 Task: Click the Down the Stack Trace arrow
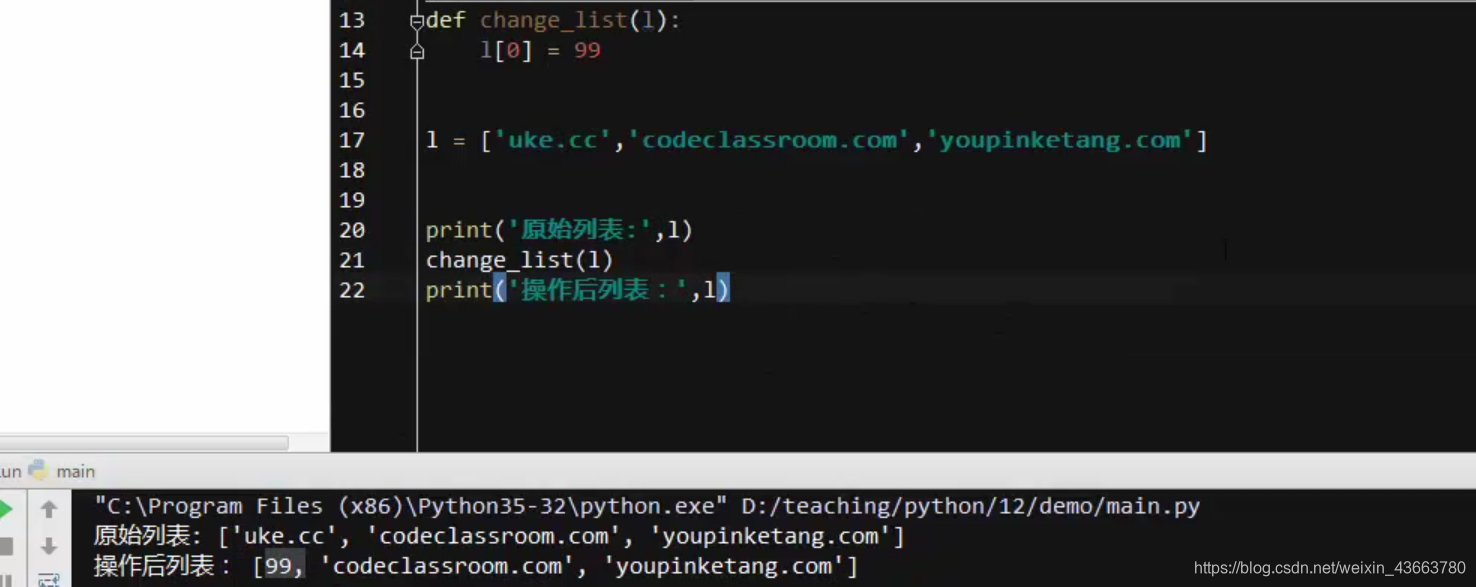click(48, 546)
